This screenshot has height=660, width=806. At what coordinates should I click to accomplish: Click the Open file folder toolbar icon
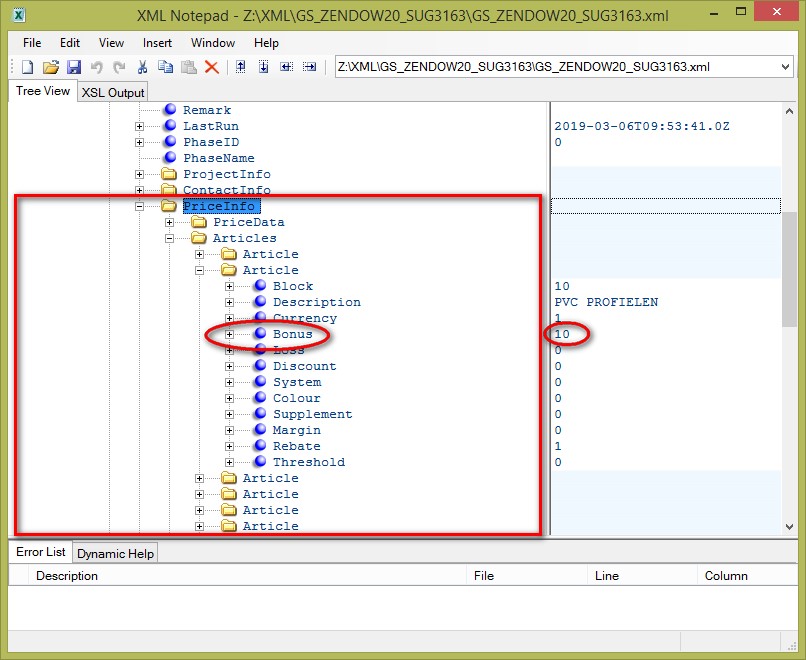(51, 67)
